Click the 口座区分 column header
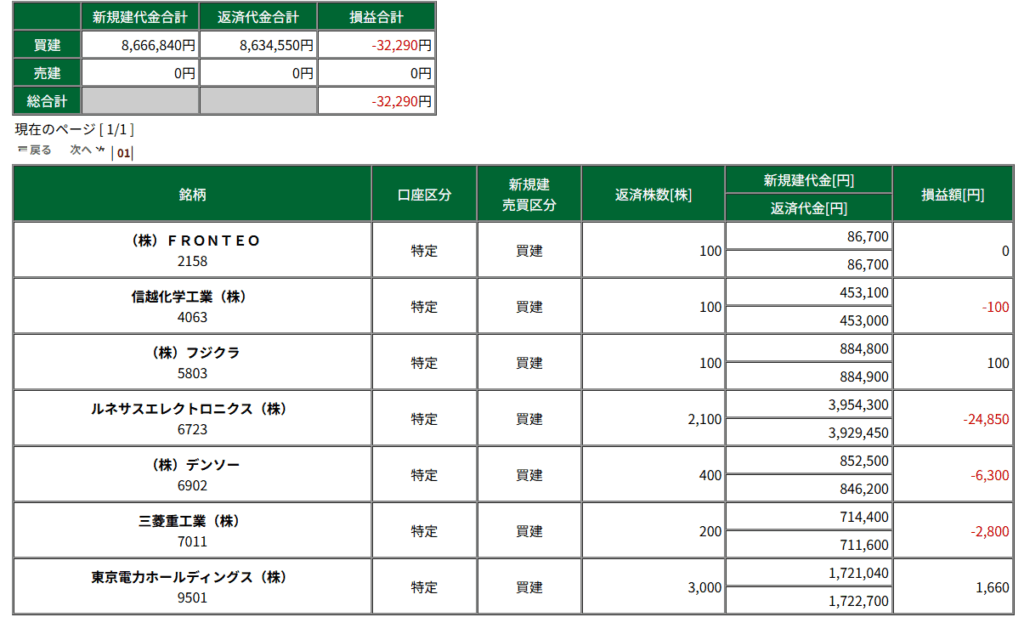Screen dimensions: 1024x617 [424, 195]
